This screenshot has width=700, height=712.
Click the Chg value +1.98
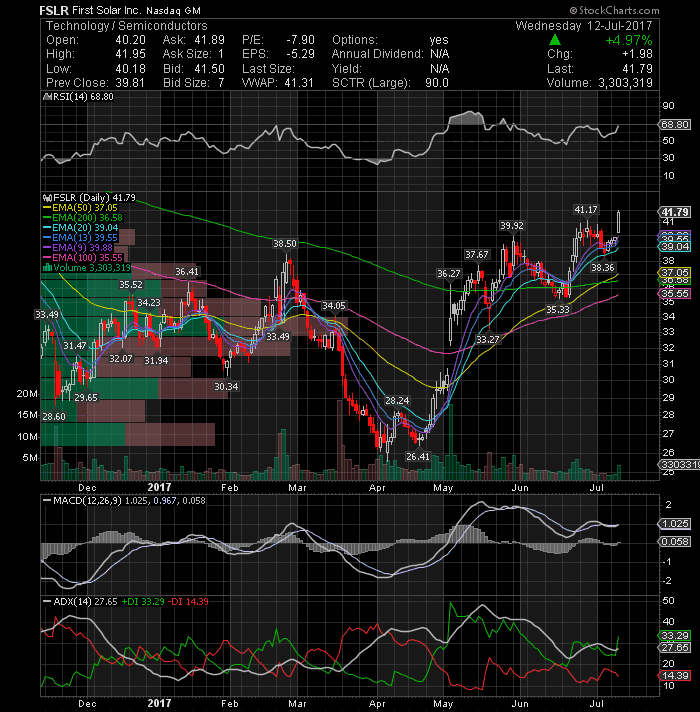tap(637, 54)
